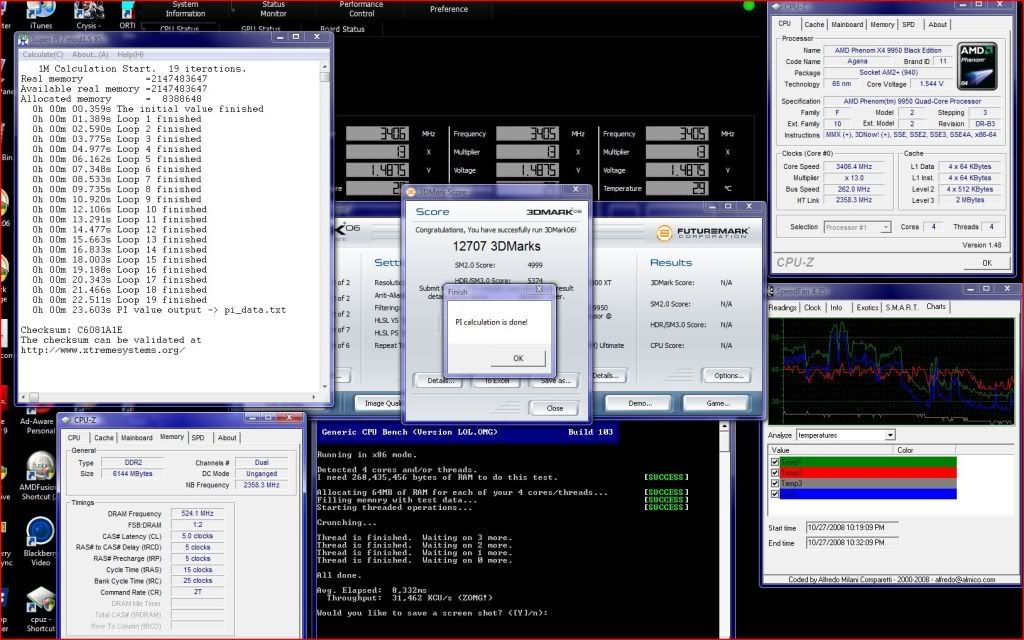Click the alfredo@almico.com link in SpeedFan
Image resolution: width=1024 pixels, height=640 pixels.
[x=965, y=579]
